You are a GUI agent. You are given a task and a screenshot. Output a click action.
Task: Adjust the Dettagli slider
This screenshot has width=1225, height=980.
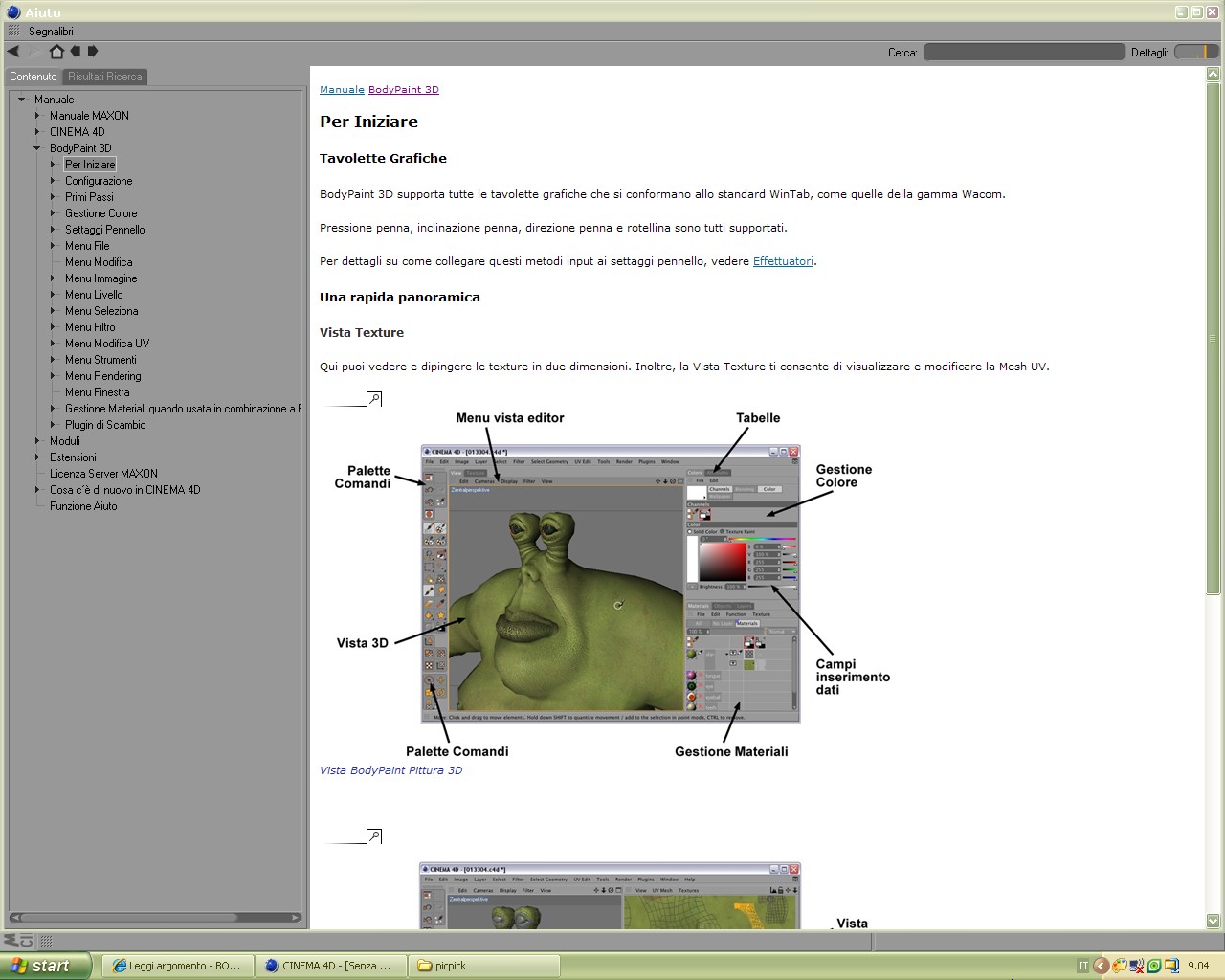point(1196,52)
